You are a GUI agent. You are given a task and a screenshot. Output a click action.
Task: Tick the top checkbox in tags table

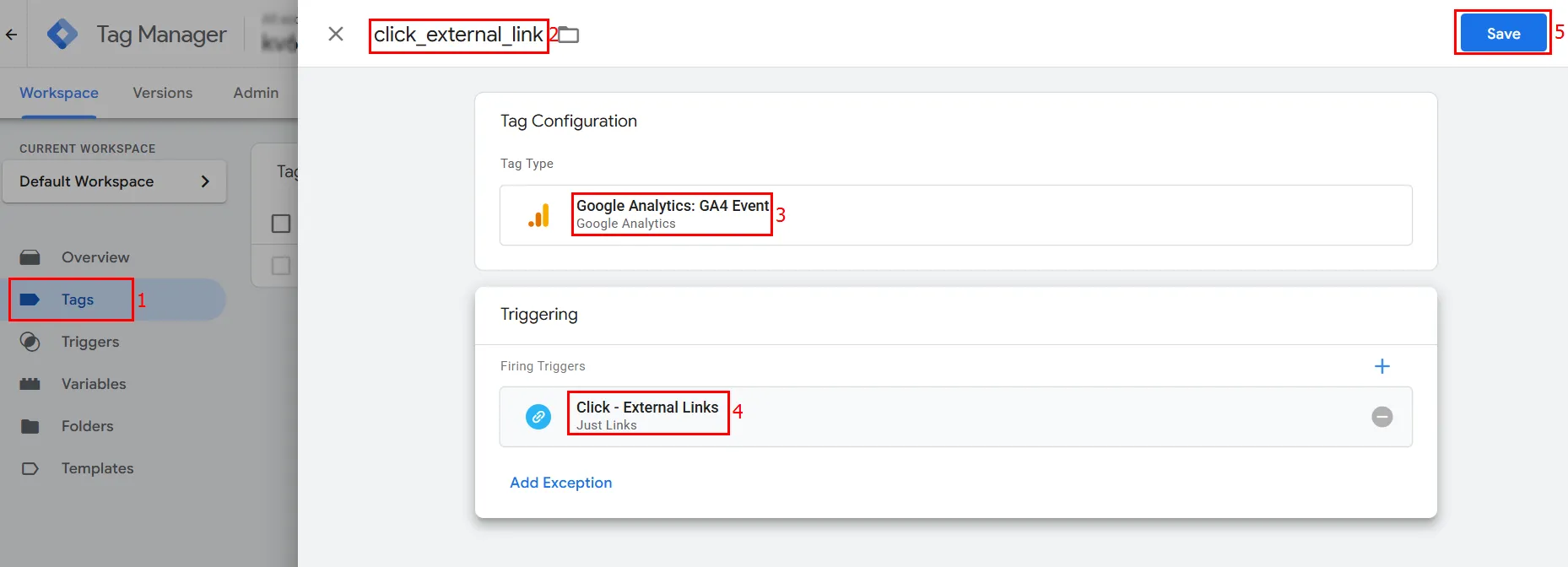coord(281,224)
